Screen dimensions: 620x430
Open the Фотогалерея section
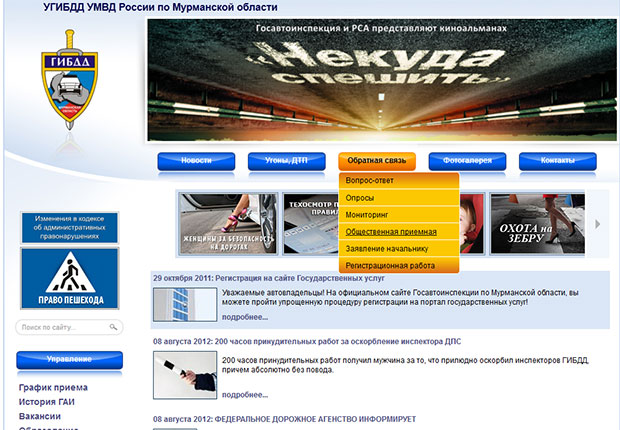(467, 161)
